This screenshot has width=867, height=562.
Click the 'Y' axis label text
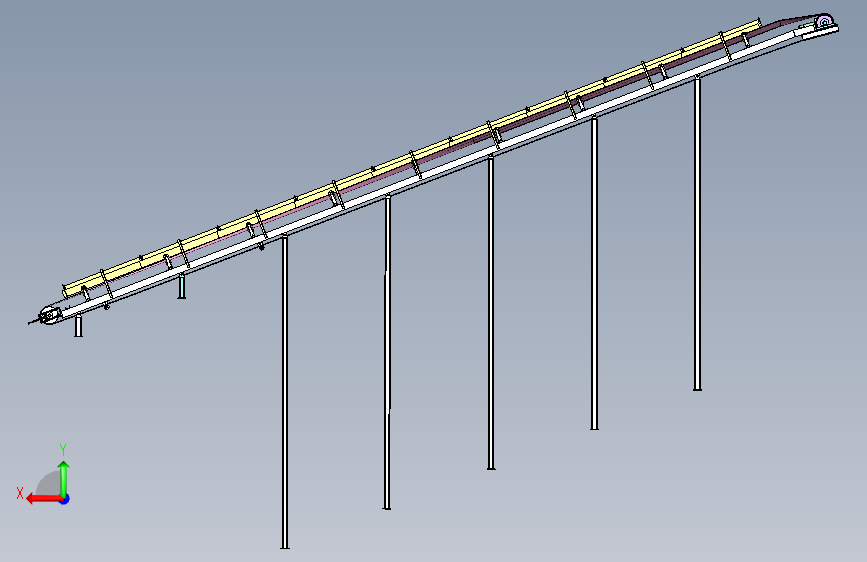click(63, 449)
